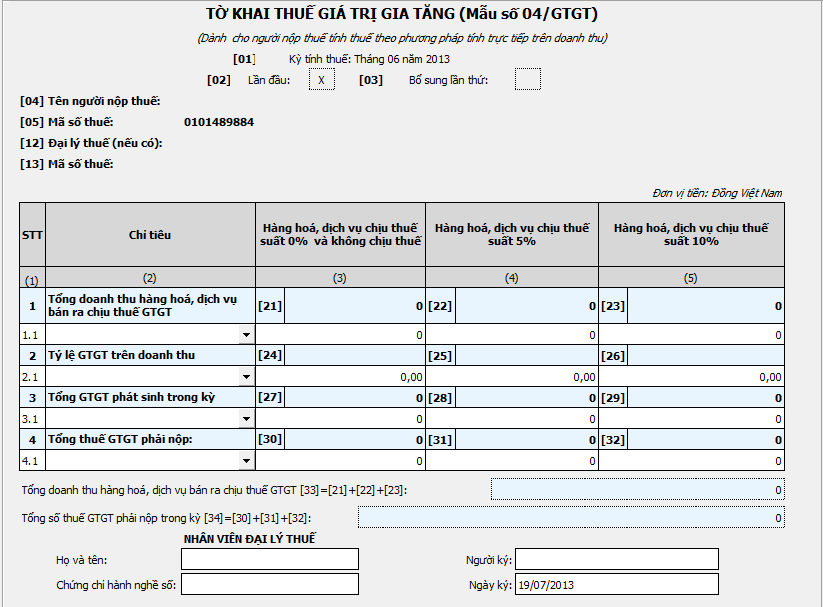Screen dimensions: 823x607
Task: Select row 2.1 ratio cell under 5% column
Action: (x=512, y=376)
